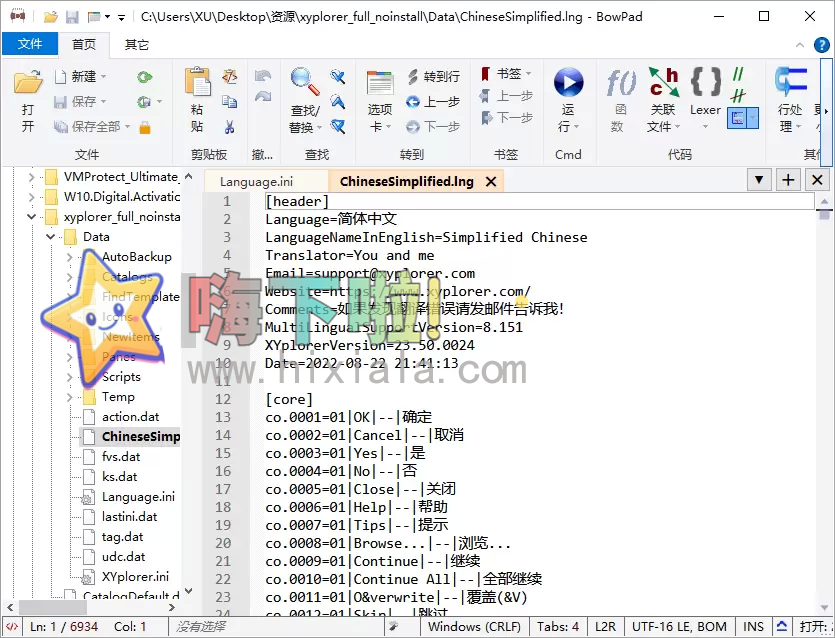Collapse the Data folder tree node
This screenshot has height=638, width=835.
coord(50,237)
